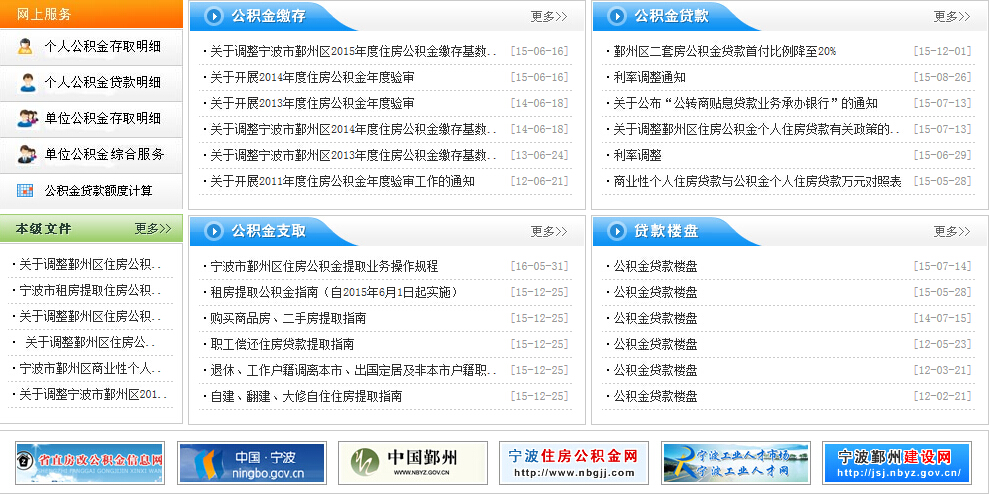This screenshot has height=495, width=989.
Task: Open 宁波市鄞州区住房公积金提取业务操作规程
Action: pos(324,267)
